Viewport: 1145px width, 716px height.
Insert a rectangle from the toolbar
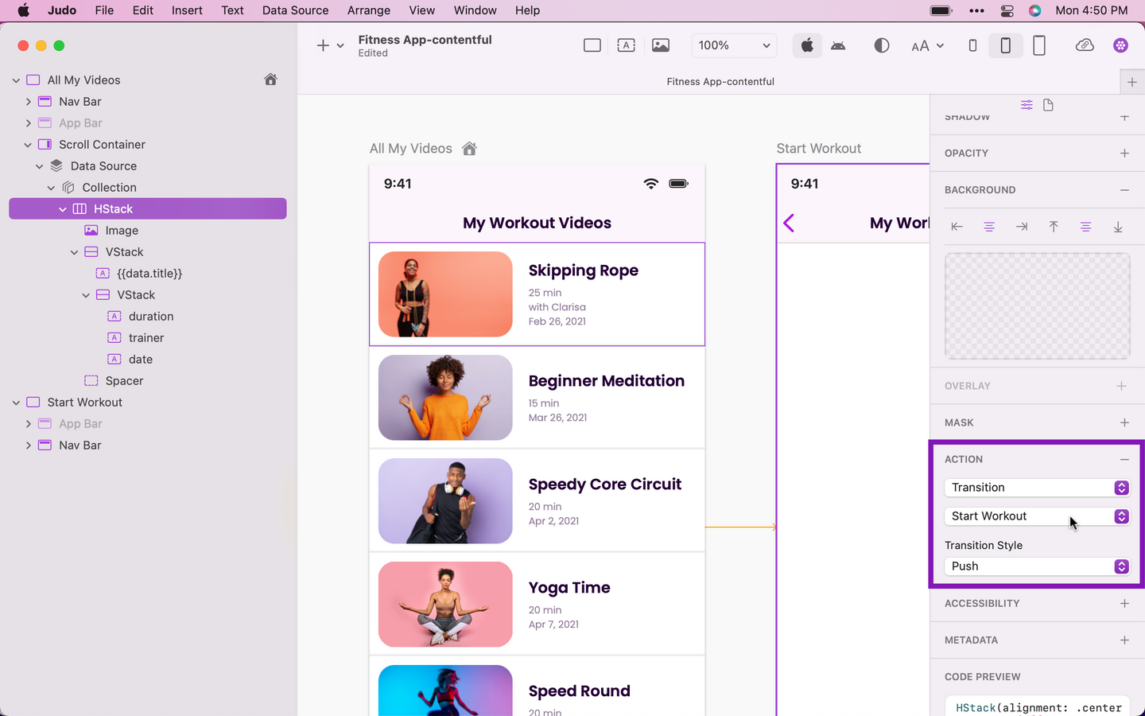[x=592, y=45]
